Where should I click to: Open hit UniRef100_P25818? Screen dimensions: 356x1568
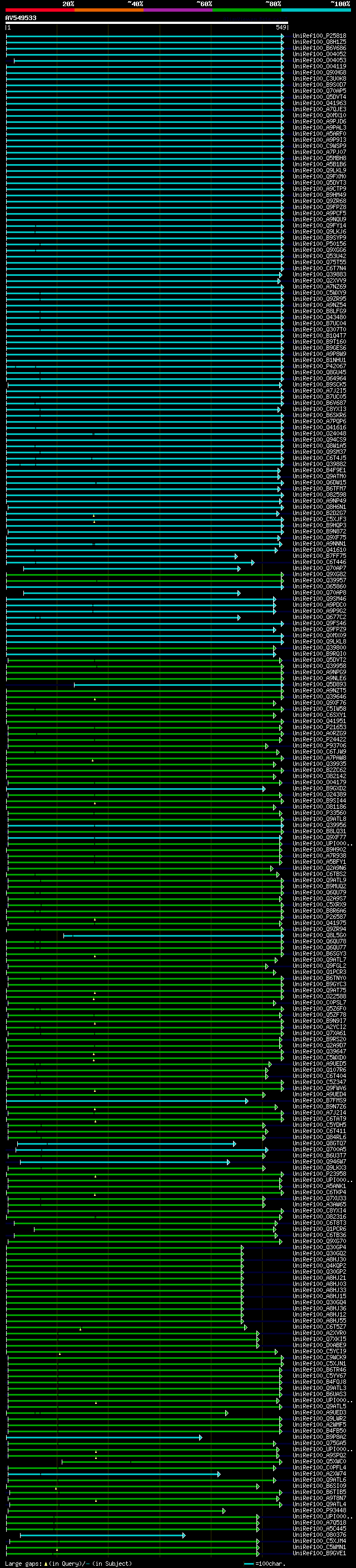point(319,36)
